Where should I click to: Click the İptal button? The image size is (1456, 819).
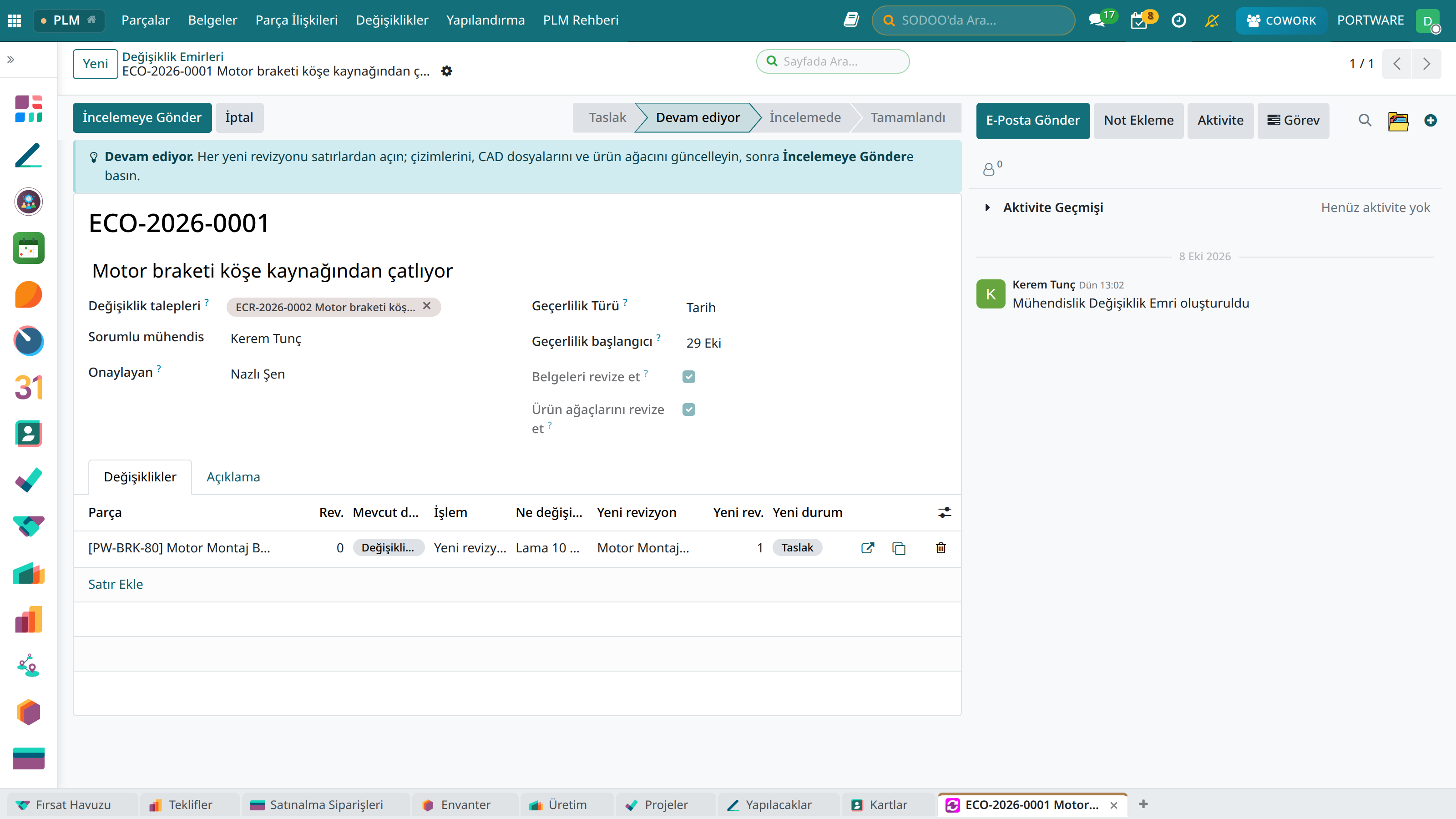coord(239,117)
